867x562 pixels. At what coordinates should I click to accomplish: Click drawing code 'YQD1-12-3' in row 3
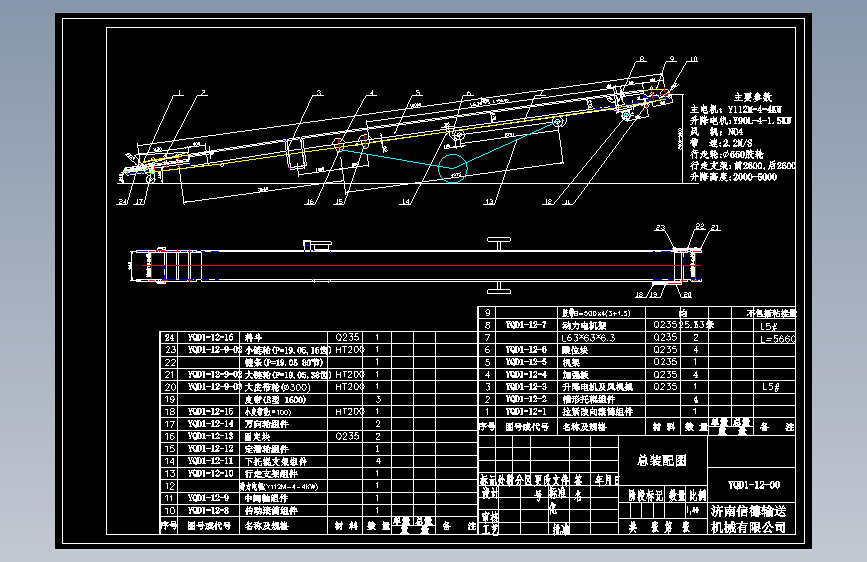[x=525, y=387]
